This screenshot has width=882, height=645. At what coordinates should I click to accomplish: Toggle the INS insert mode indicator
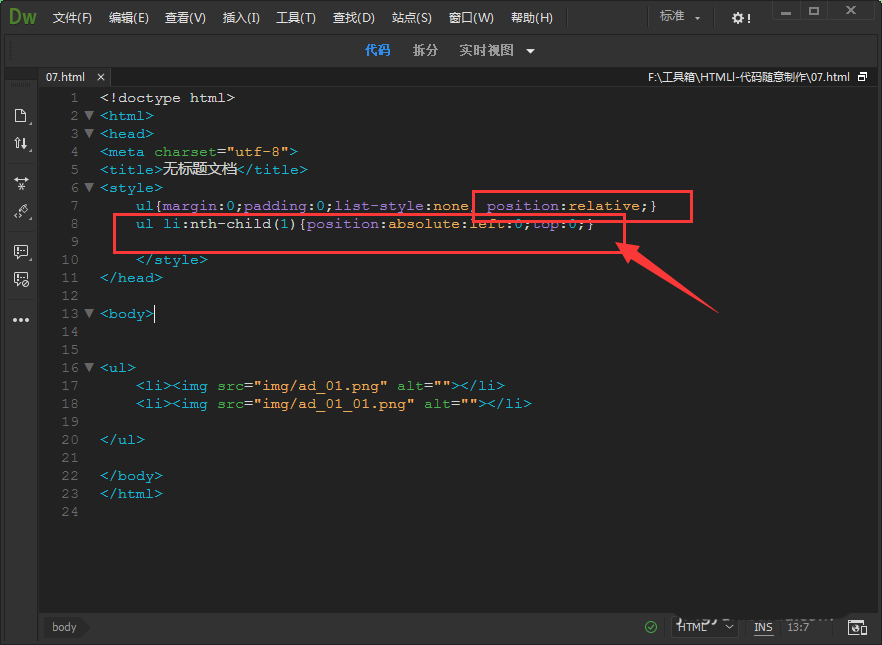click(763, 627)
